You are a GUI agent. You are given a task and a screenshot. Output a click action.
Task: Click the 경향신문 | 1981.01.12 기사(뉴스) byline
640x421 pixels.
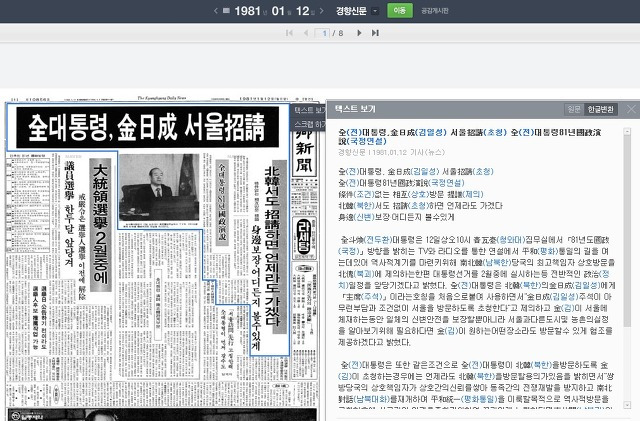[x=391, y=152]
